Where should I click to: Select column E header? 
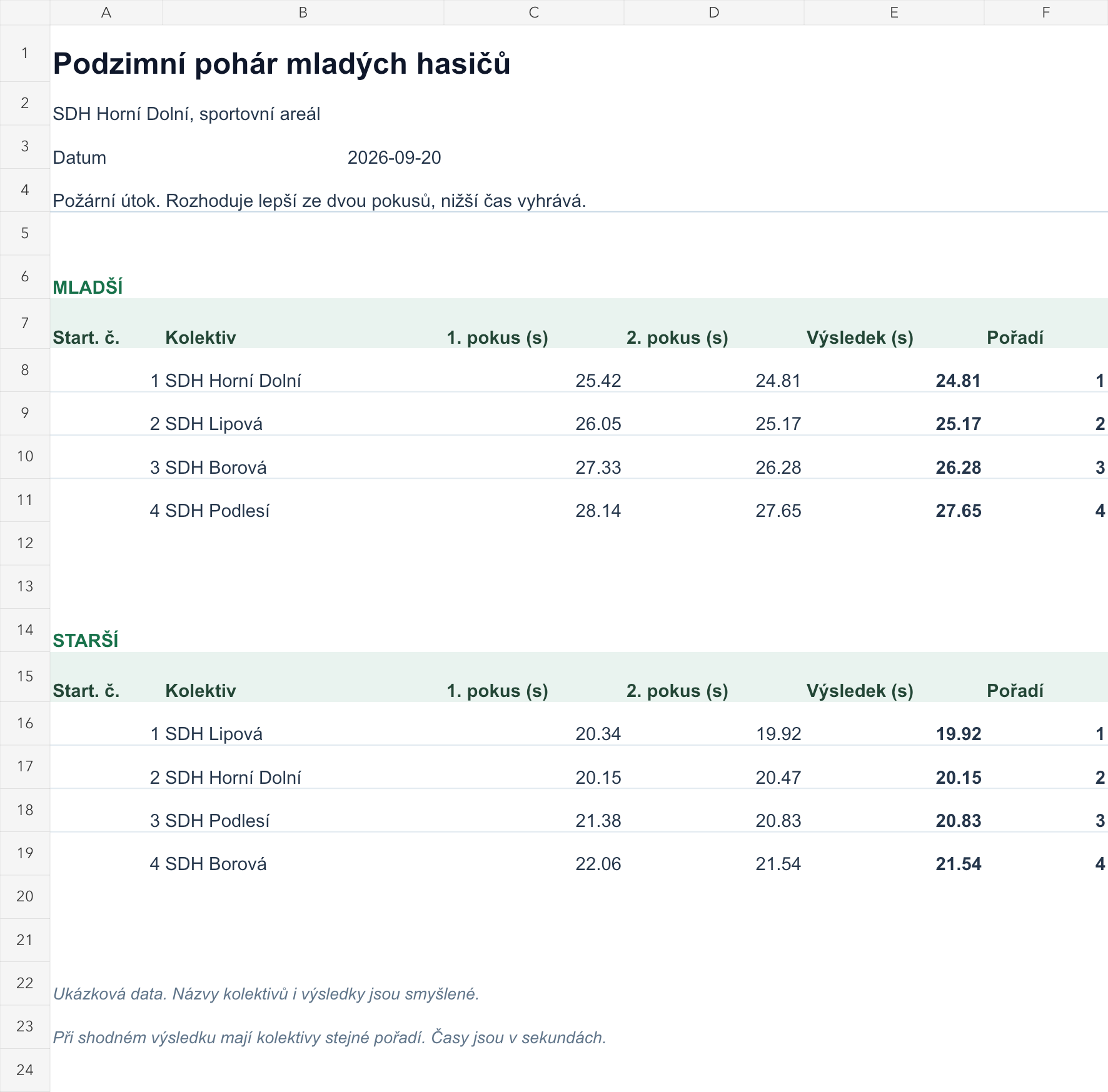tap(894, 13)
